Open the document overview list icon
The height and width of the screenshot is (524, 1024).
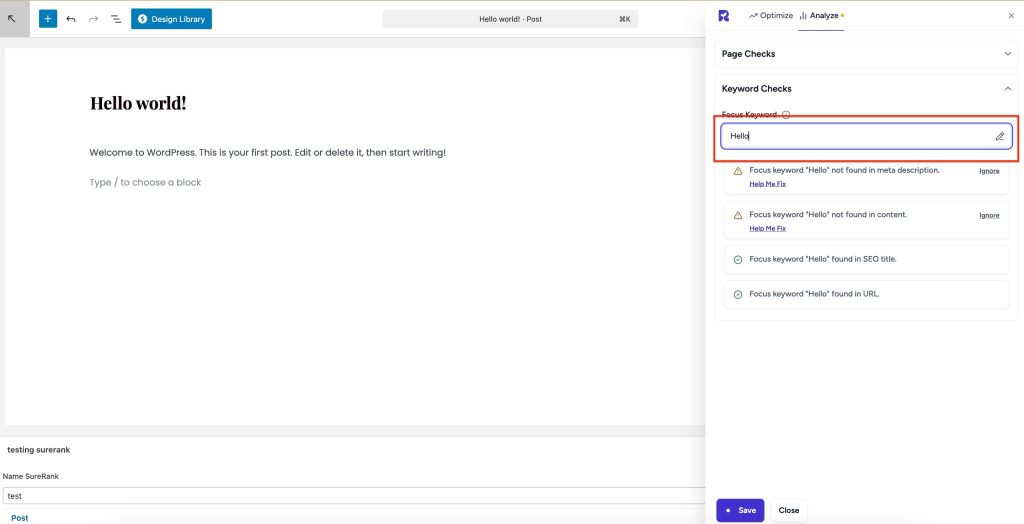pos(116,19)
